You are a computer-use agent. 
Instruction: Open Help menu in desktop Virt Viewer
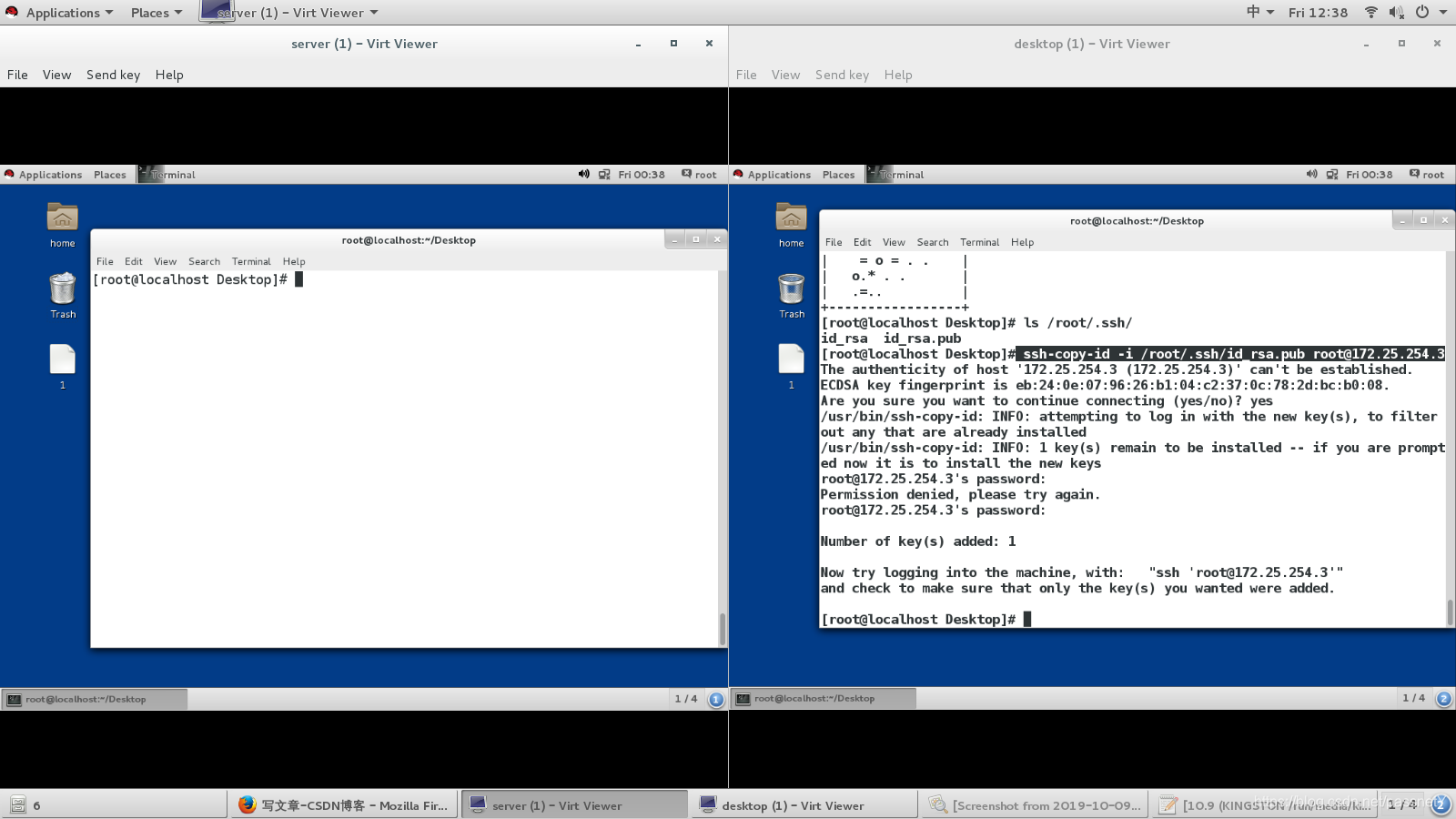click(x=898, y=75)
